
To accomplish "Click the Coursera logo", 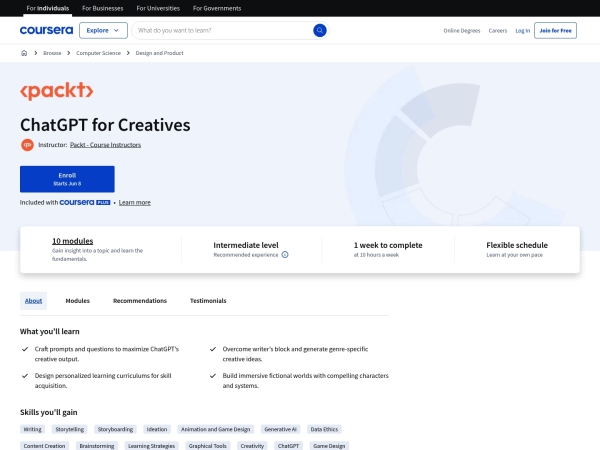I will [45, 31].
